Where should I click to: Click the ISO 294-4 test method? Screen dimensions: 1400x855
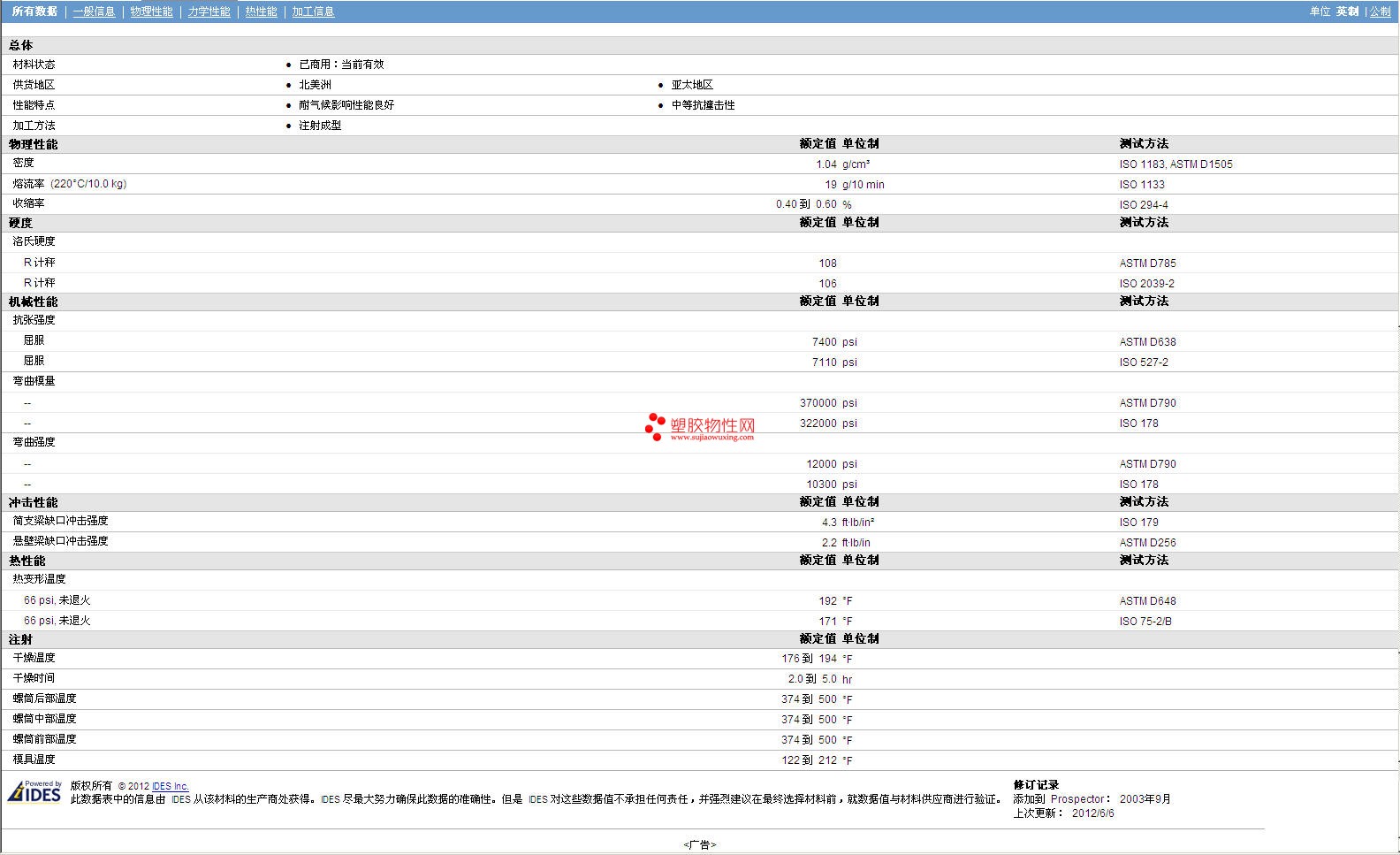point(1144,205)
